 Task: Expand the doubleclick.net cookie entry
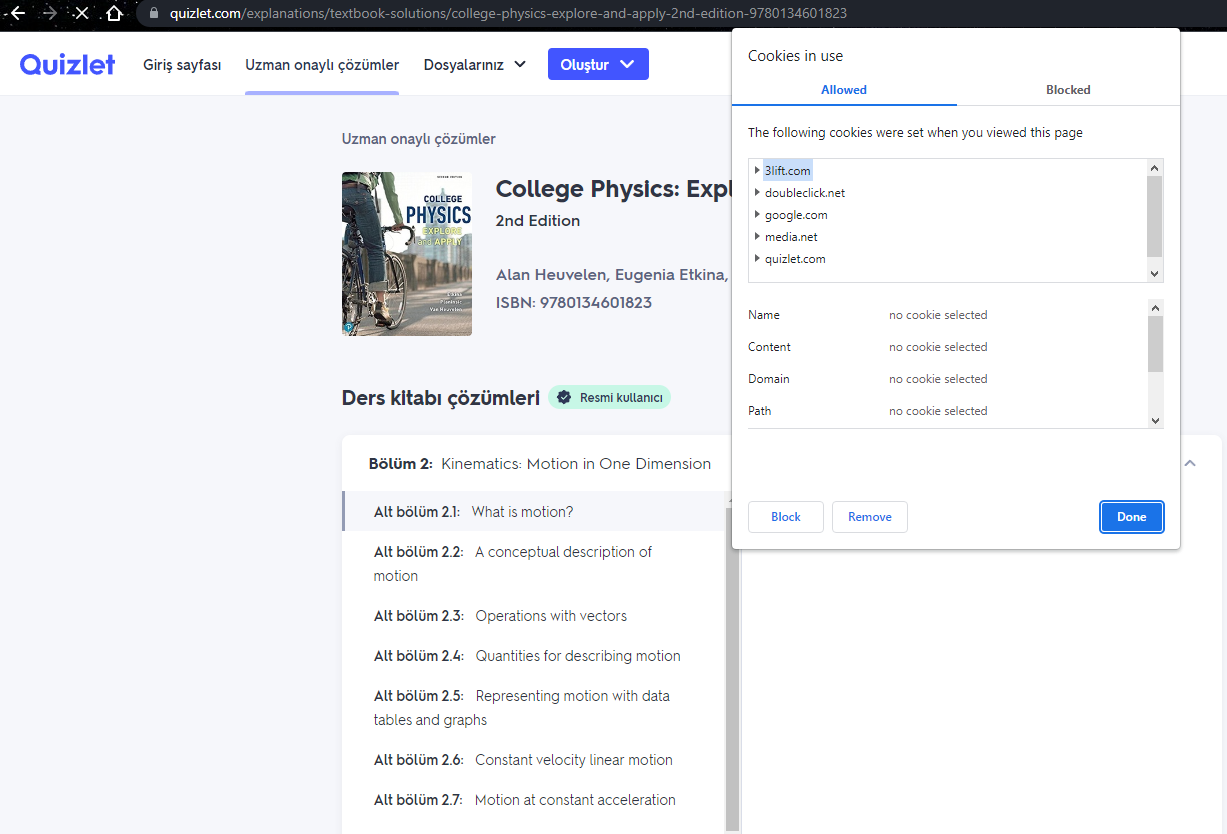coord(757,193)
